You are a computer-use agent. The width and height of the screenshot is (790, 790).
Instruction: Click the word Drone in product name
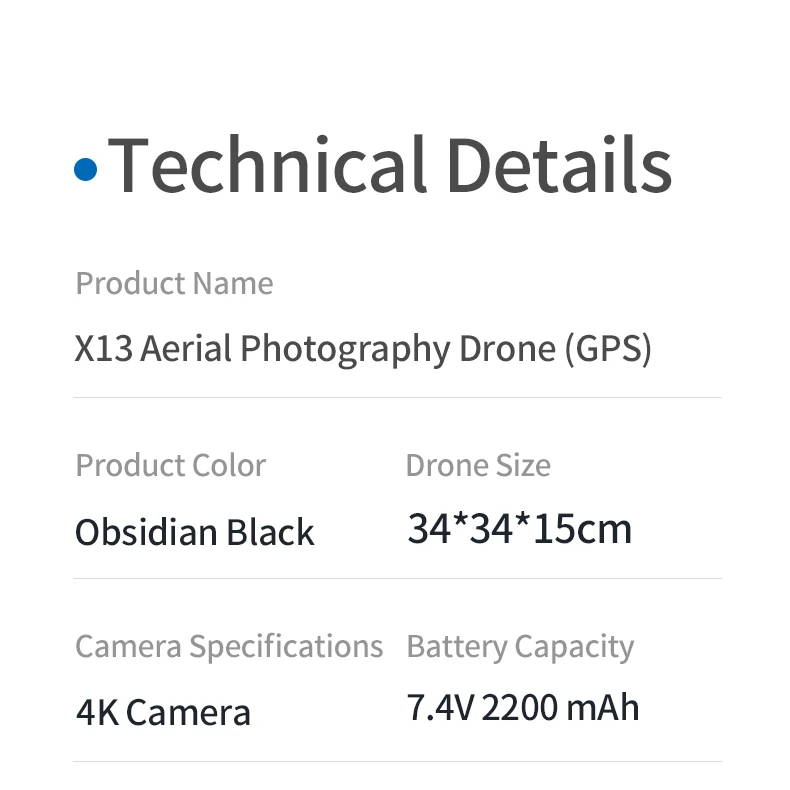507,349
